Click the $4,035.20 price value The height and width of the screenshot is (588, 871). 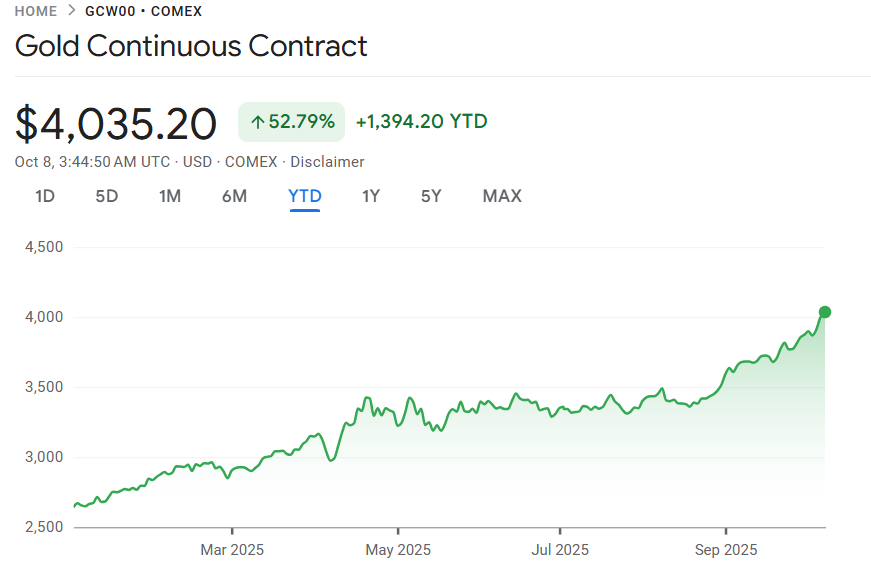pos(116,123)
